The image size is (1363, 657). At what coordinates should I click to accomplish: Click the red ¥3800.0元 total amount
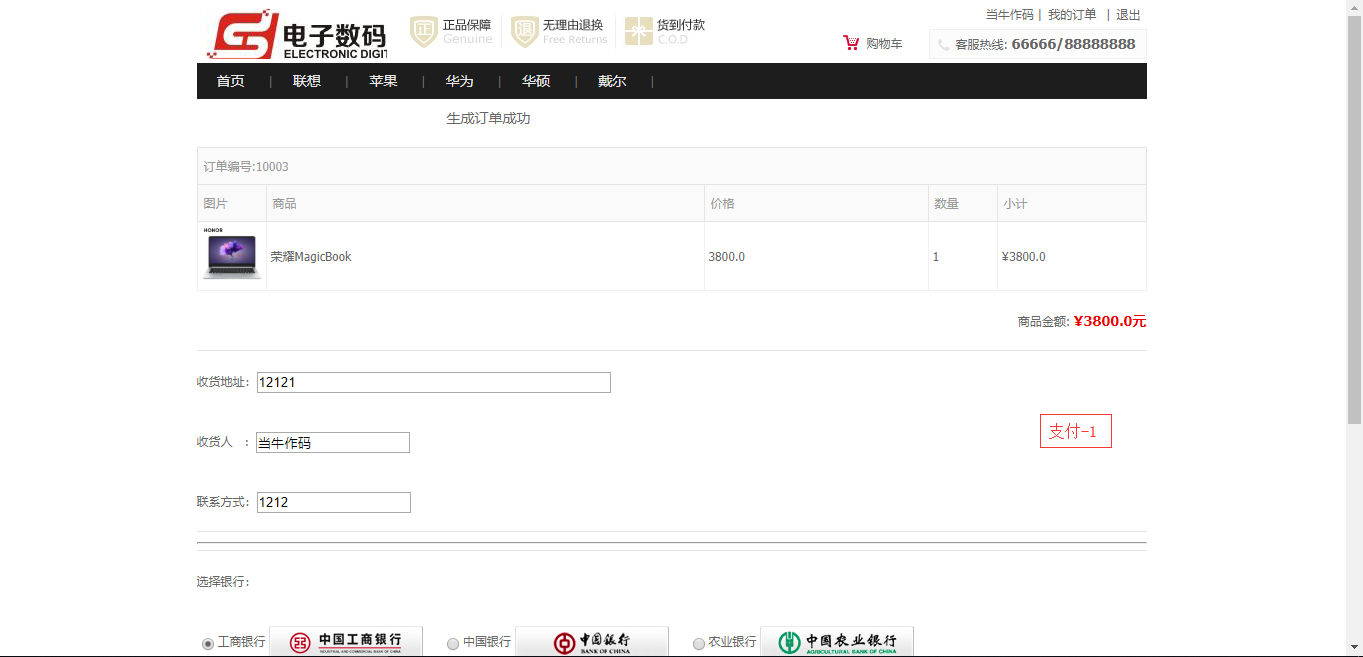(x=1109, y=321)
